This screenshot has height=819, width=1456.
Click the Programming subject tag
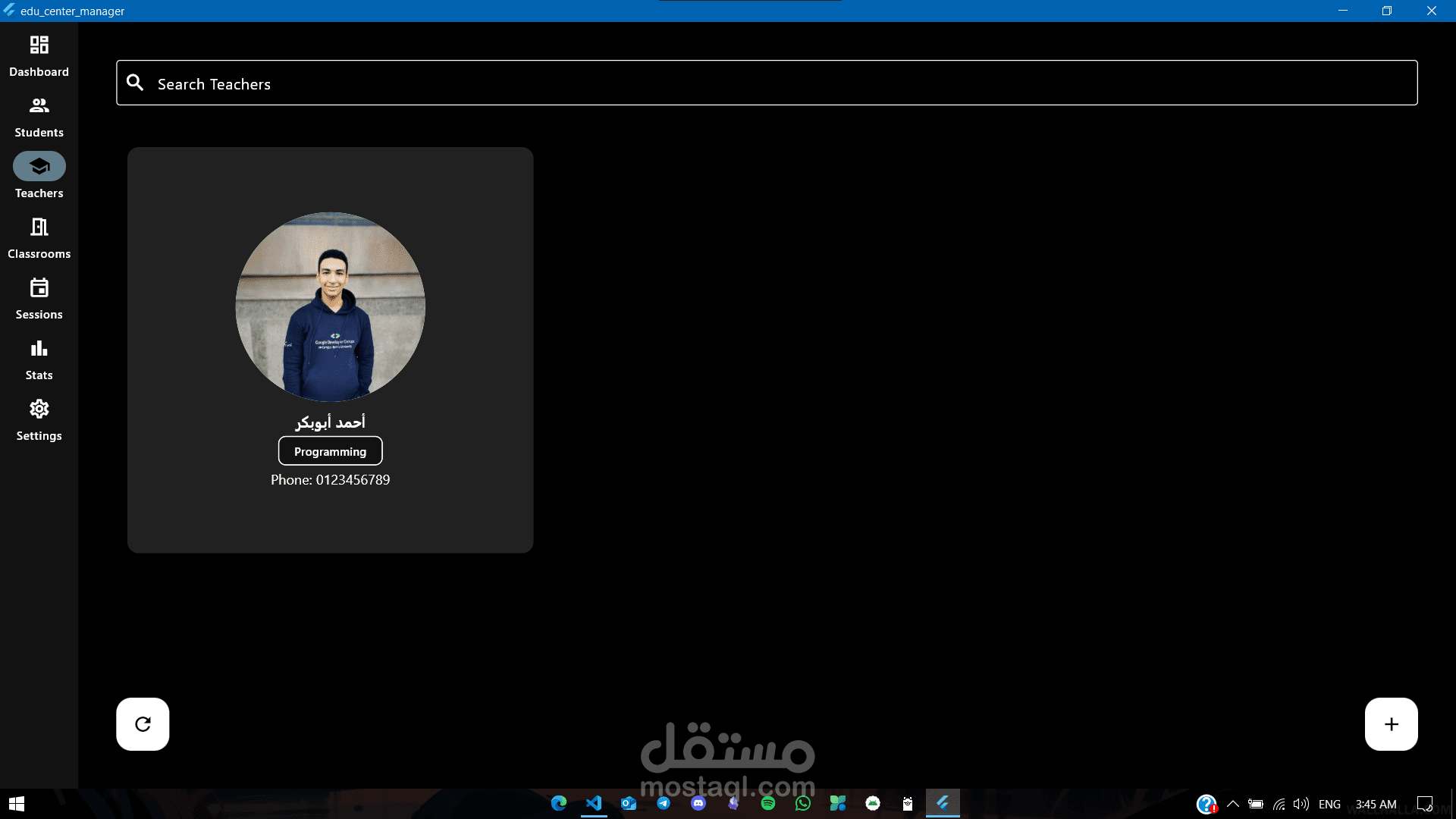(330, 451)
